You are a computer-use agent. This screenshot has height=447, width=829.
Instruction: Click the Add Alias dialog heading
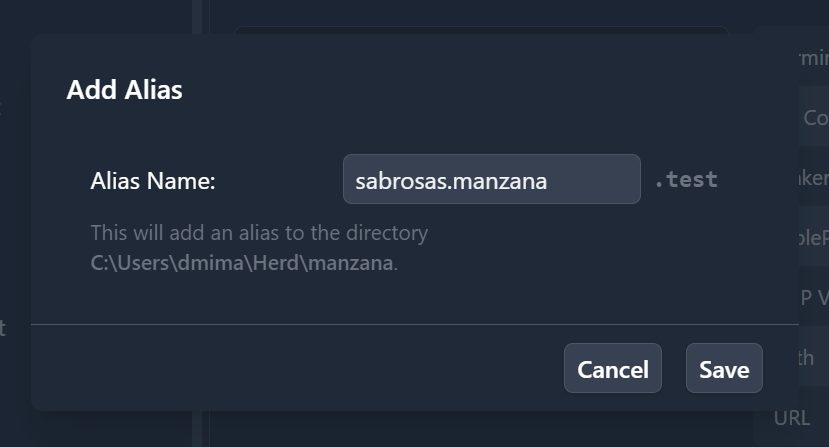click(124, 89)
